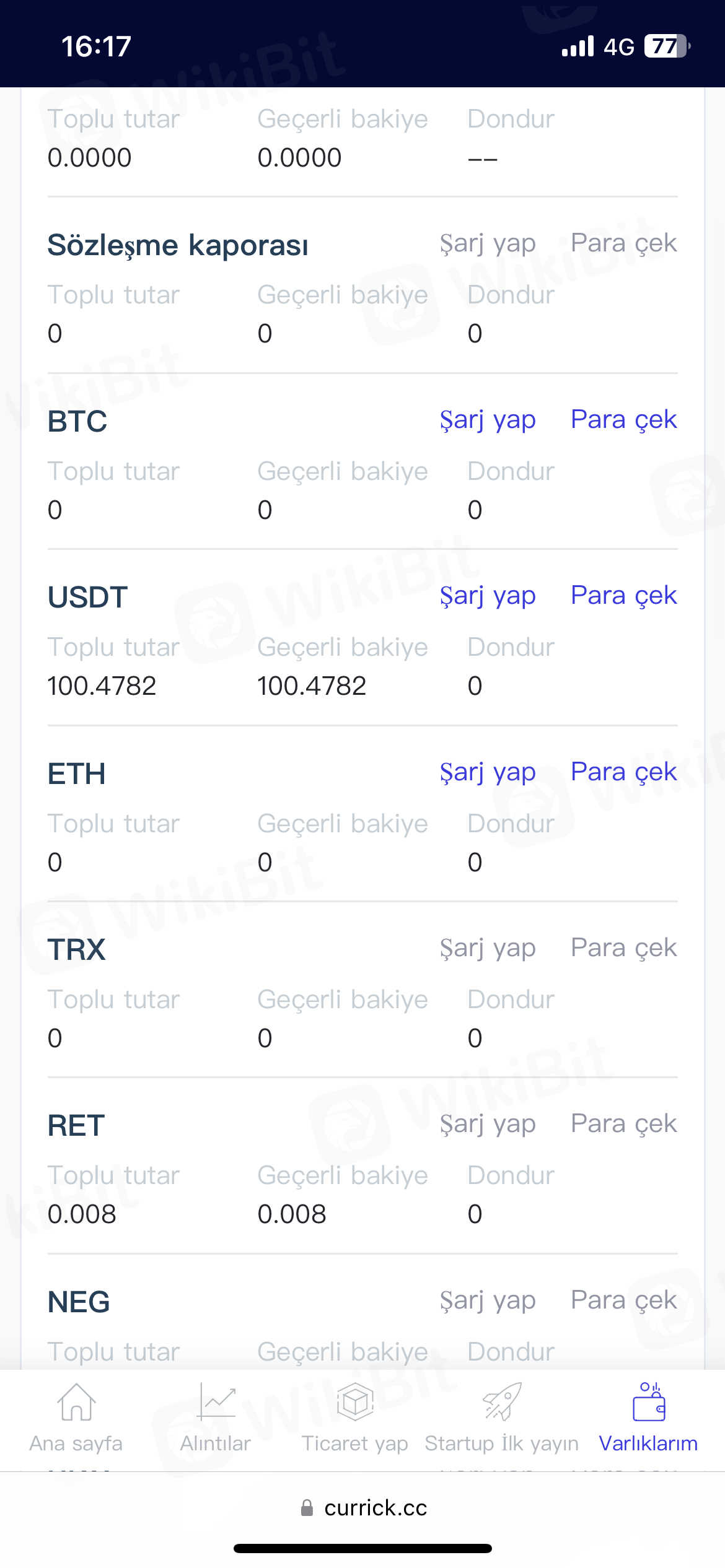The image size is (725, 1568).
Task: Select the Varlıklarım wallet icon
Action: pyautogui.click(x=648, y=1402)
